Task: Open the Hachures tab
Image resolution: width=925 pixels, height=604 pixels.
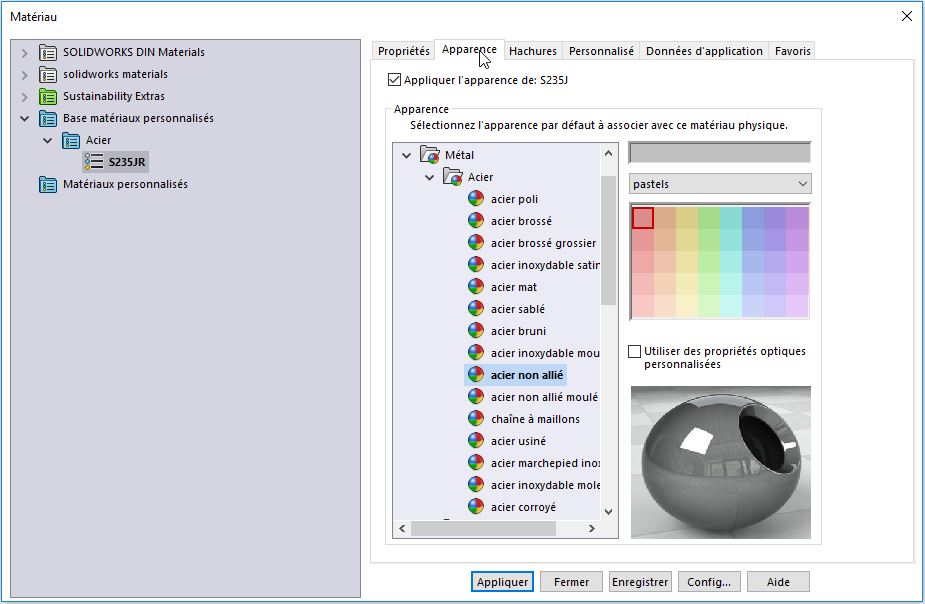Action: click(x=533, y=51)
